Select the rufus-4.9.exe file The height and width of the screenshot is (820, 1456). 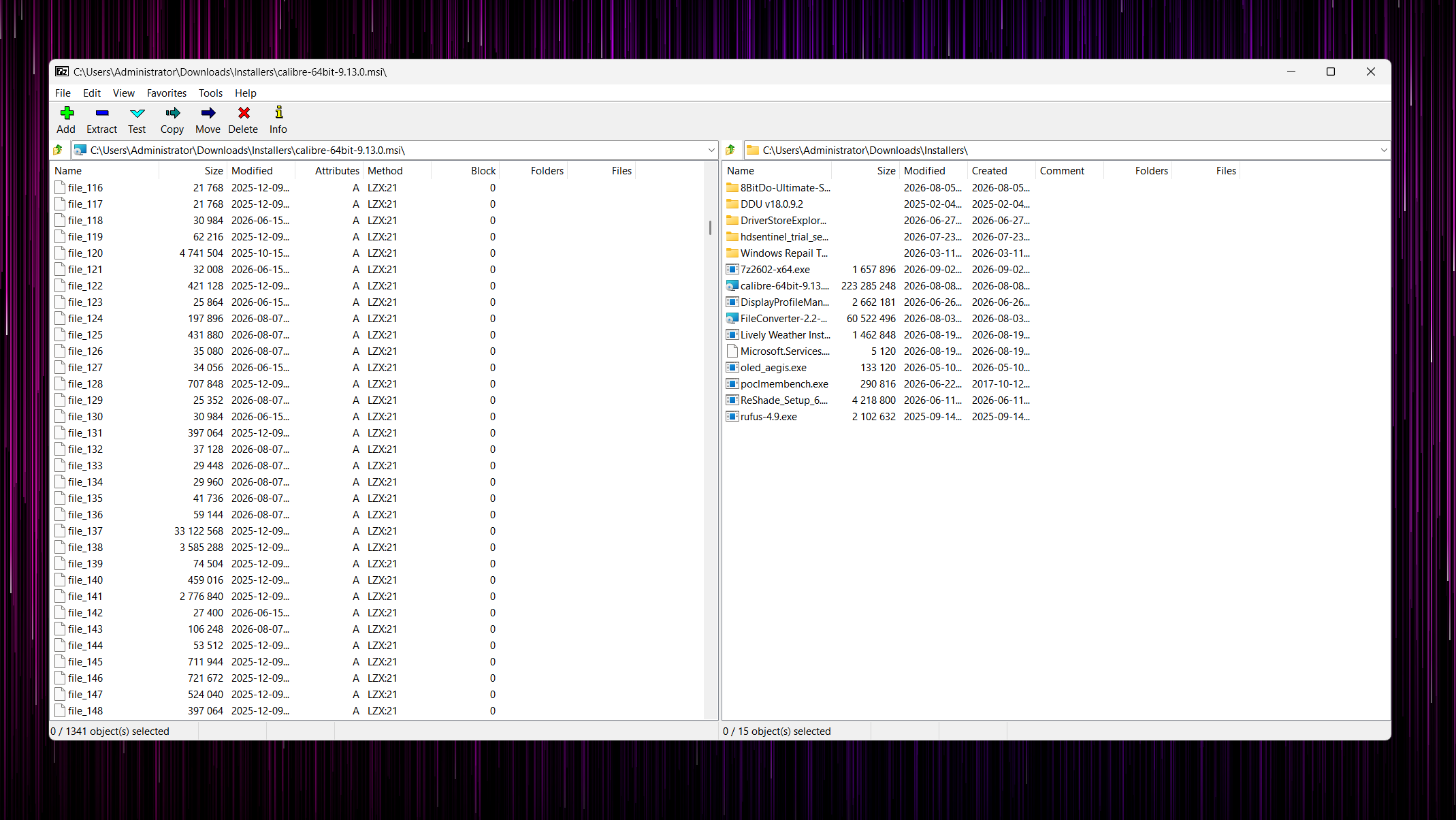pyautogui.click(x=769, y=417)
